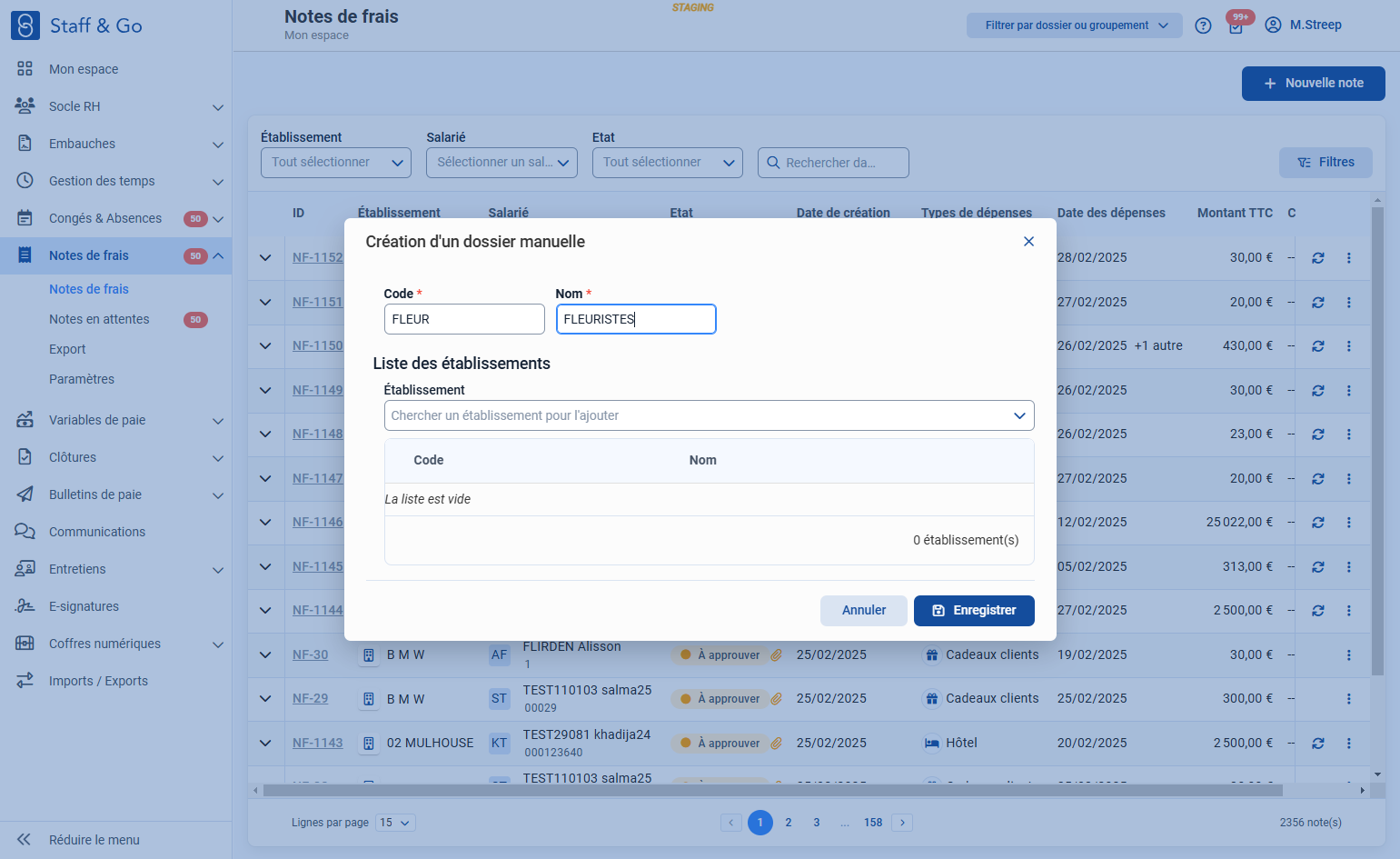The width and height of the screenshot is (1400, 859).
Task: Open the Filtrer par dossier ou groupement dropdown
Action: (1074, 25)
